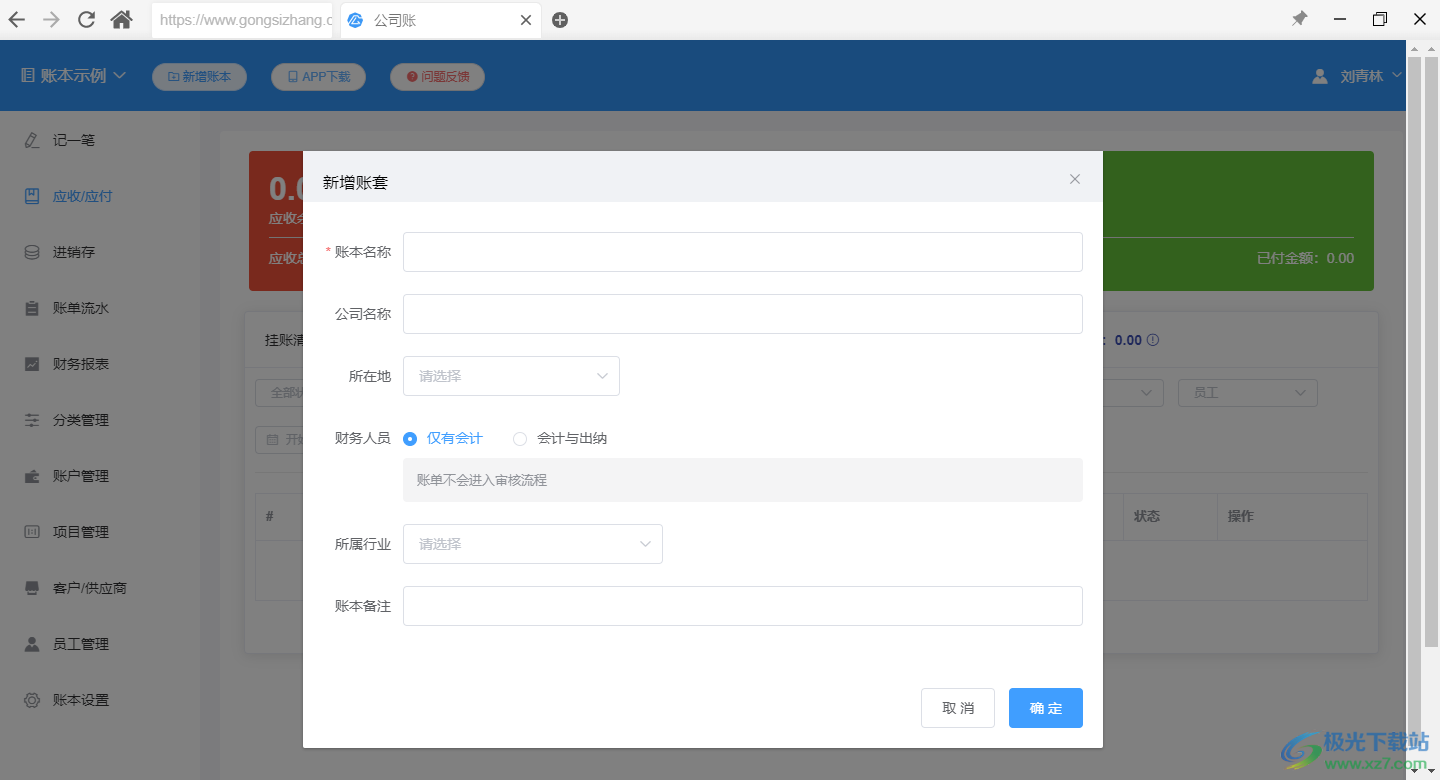The image size is (1440, 780).
Task: Click the 账单流水 clipboard icon
Action: (x=32, y=308)
